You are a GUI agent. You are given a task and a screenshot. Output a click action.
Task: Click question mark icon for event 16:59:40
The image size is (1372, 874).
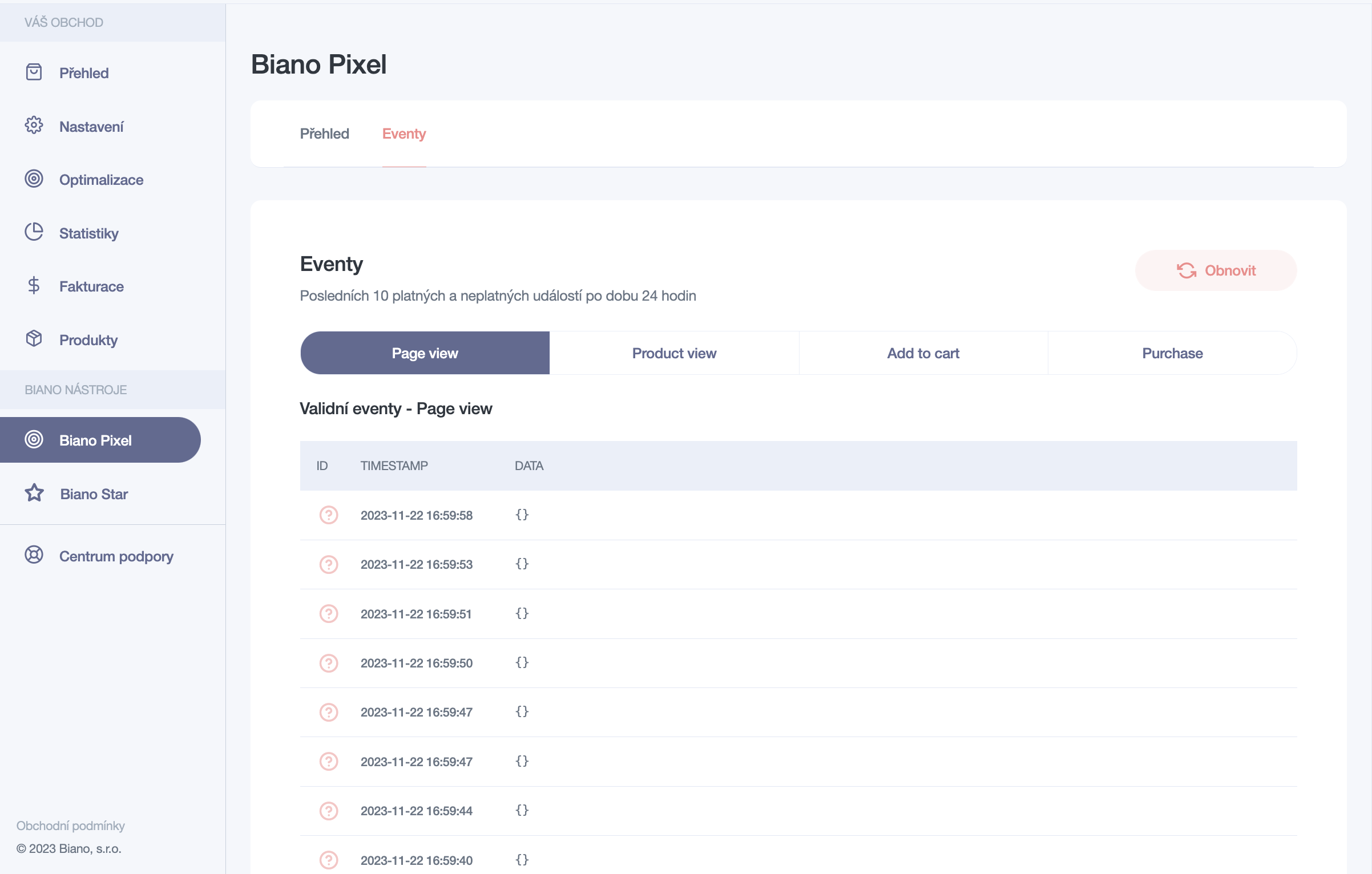point(329,860)
